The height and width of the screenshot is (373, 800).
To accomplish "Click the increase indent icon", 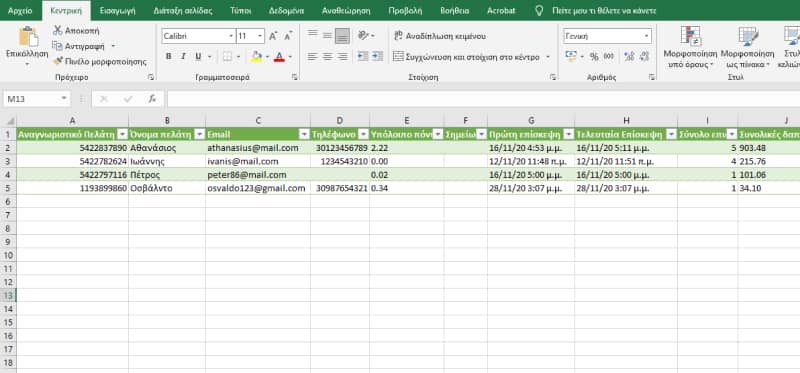I will pos(377,56).
